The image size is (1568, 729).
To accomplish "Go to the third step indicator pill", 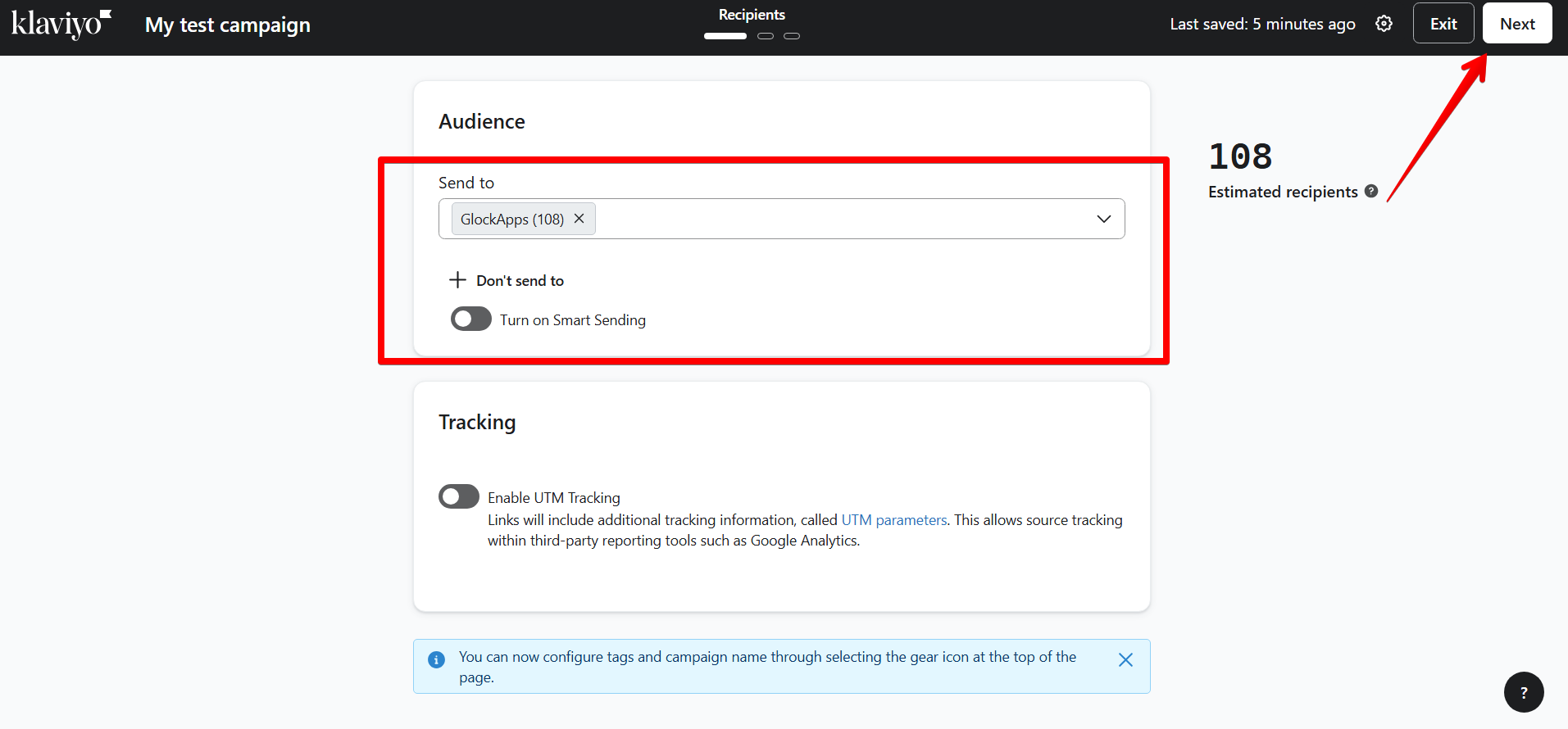I will [x=792, y=36].
